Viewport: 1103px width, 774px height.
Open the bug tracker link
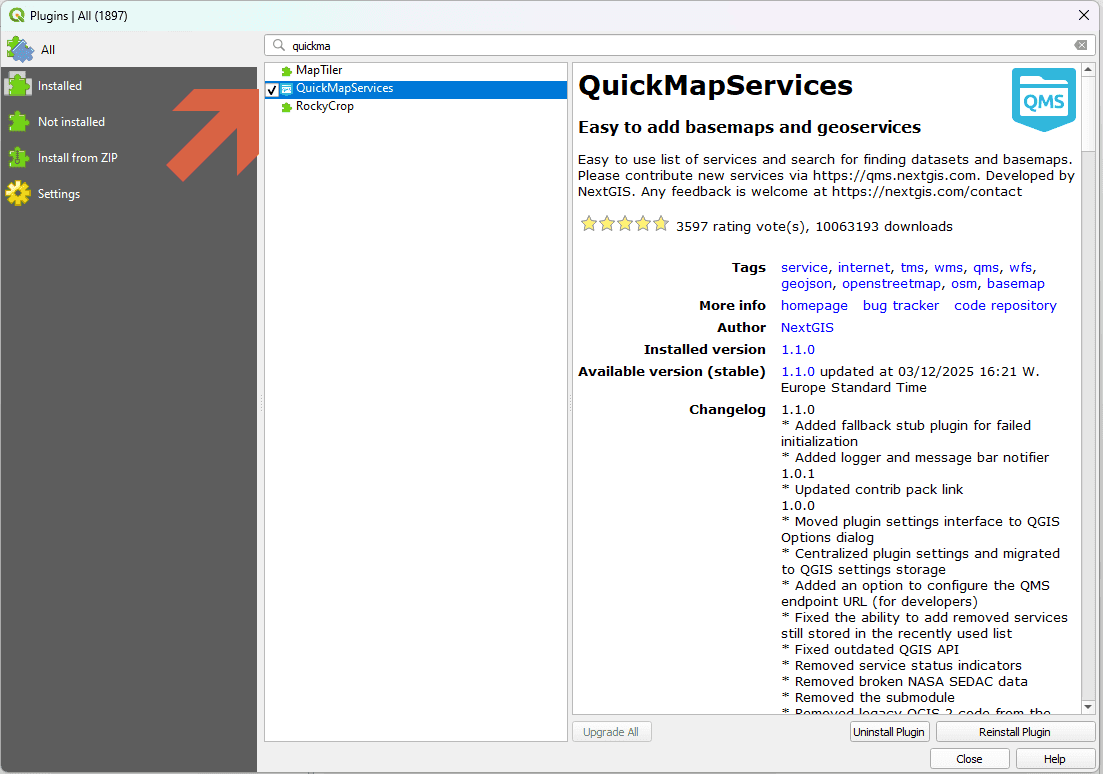[901, 305]
